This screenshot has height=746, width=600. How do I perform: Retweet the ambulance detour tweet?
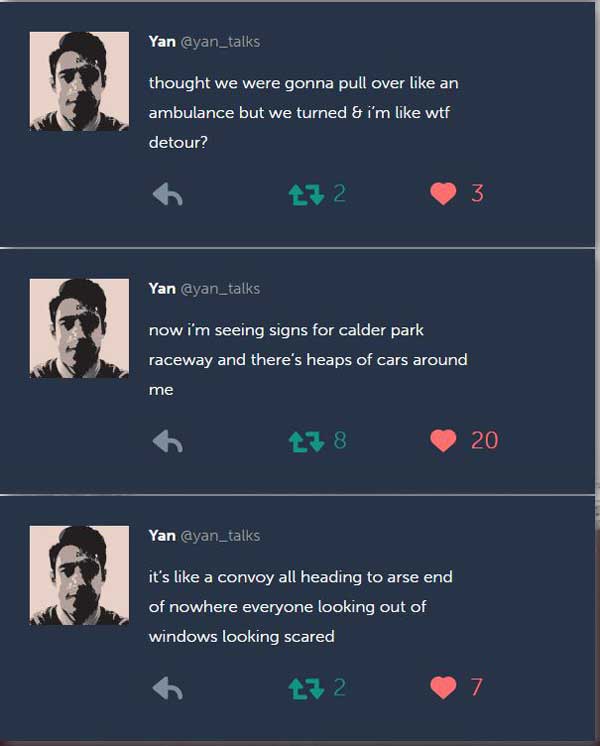(x=305, y=194)
